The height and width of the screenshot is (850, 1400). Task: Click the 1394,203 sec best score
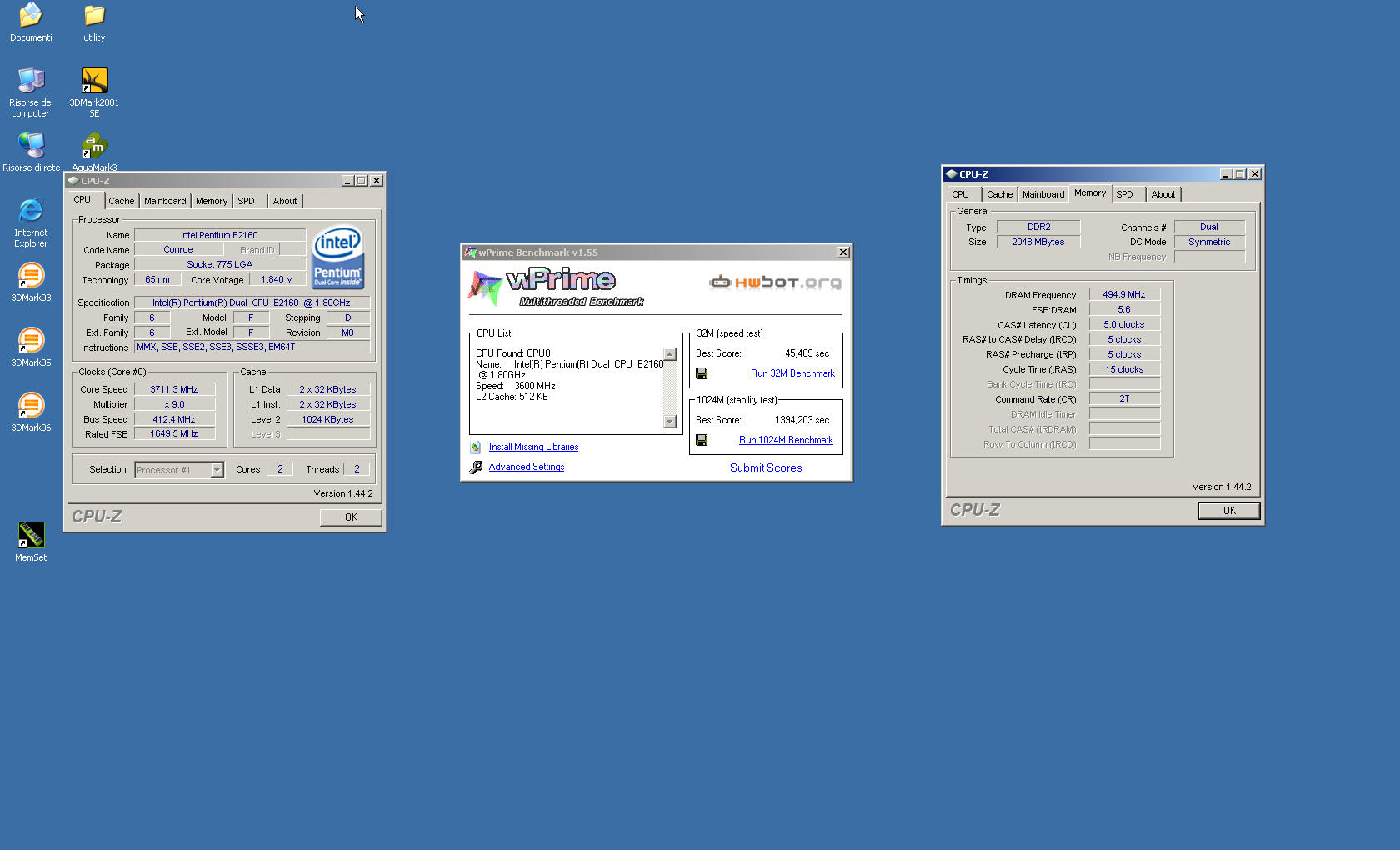[x=802, y=421]
